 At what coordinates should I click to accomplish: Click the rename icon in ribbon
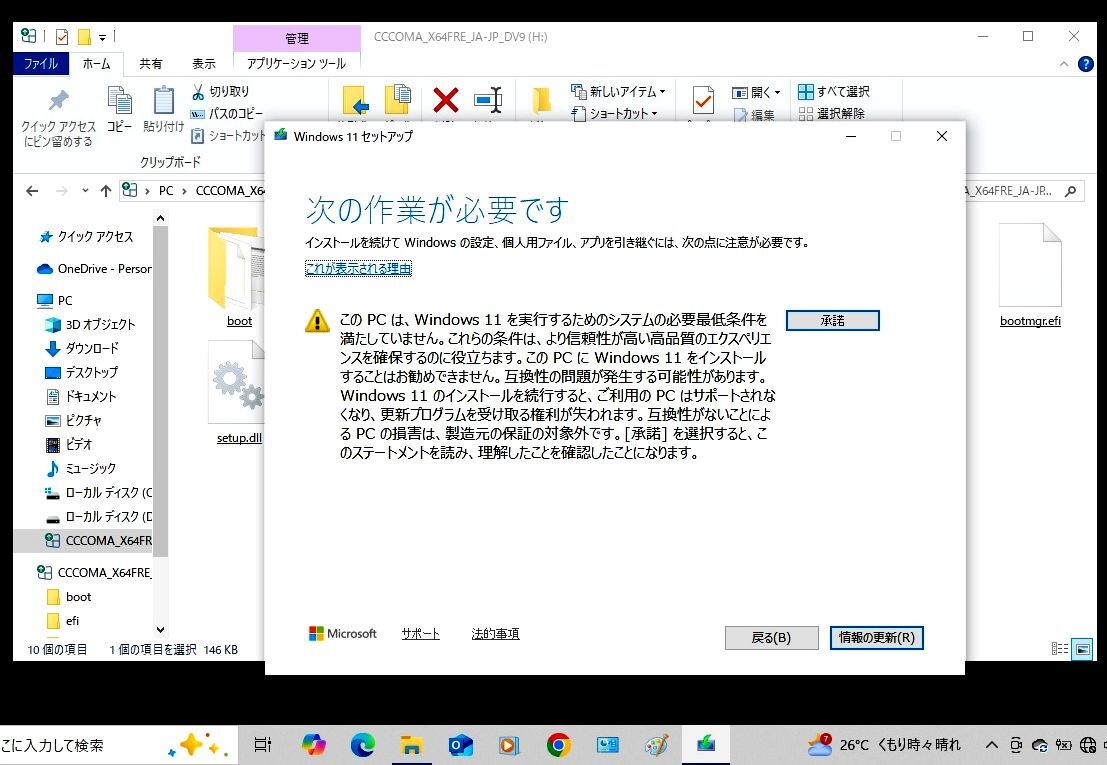[x=488, y=100]
